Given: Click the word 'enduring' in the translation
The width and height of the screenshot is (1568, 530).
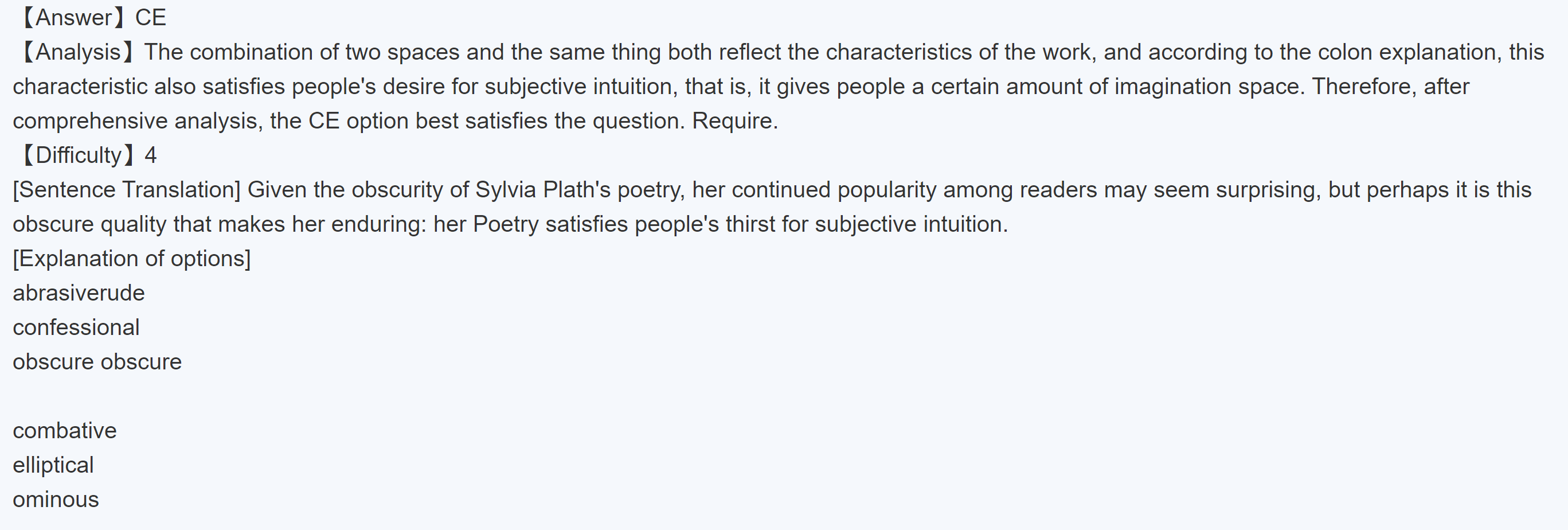Looking at the screenshot, I should [x=378, y=224].
